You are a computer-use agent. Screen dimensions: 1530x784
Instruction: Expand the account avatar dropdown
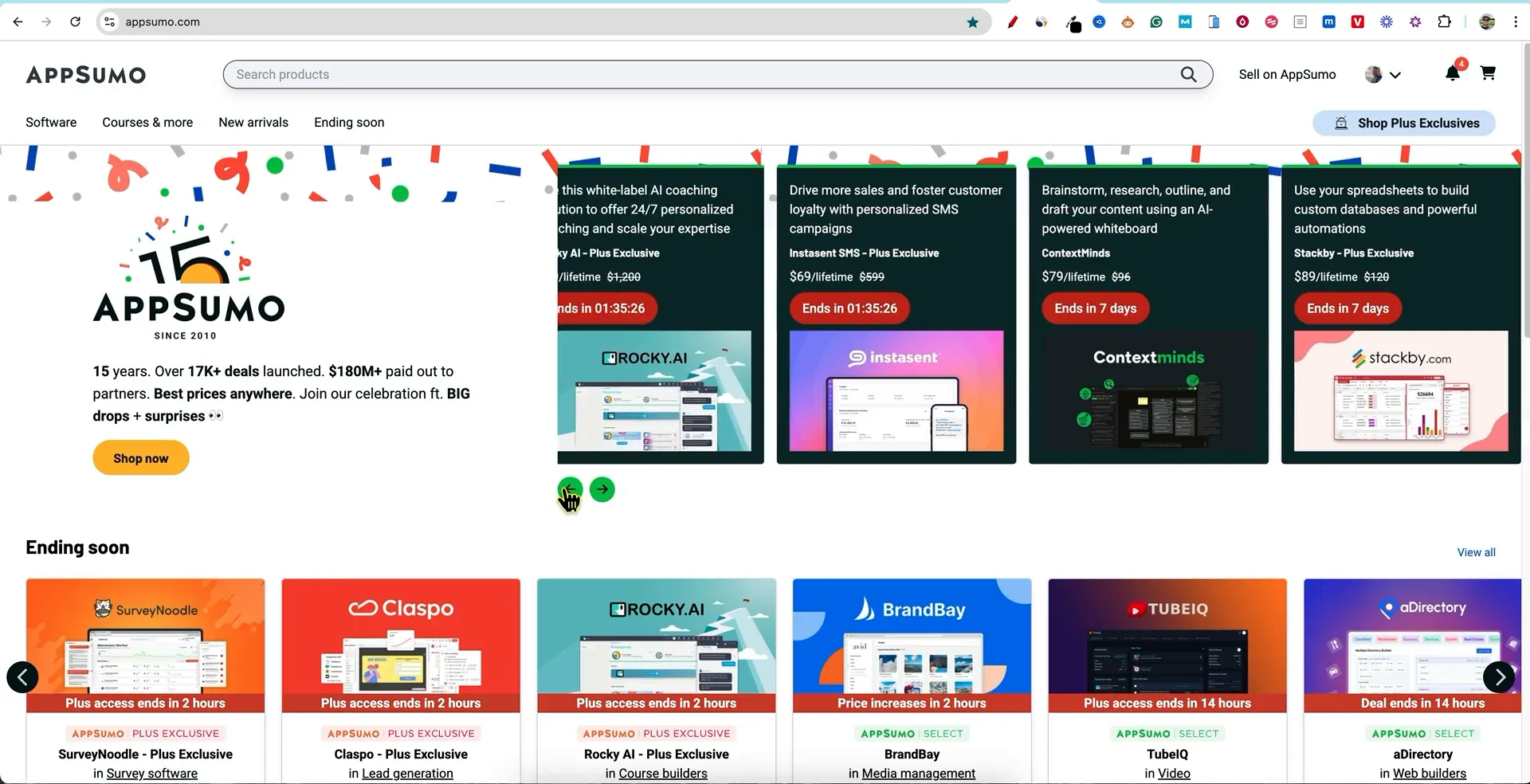pyautogui.click(x=1383, y=74)
